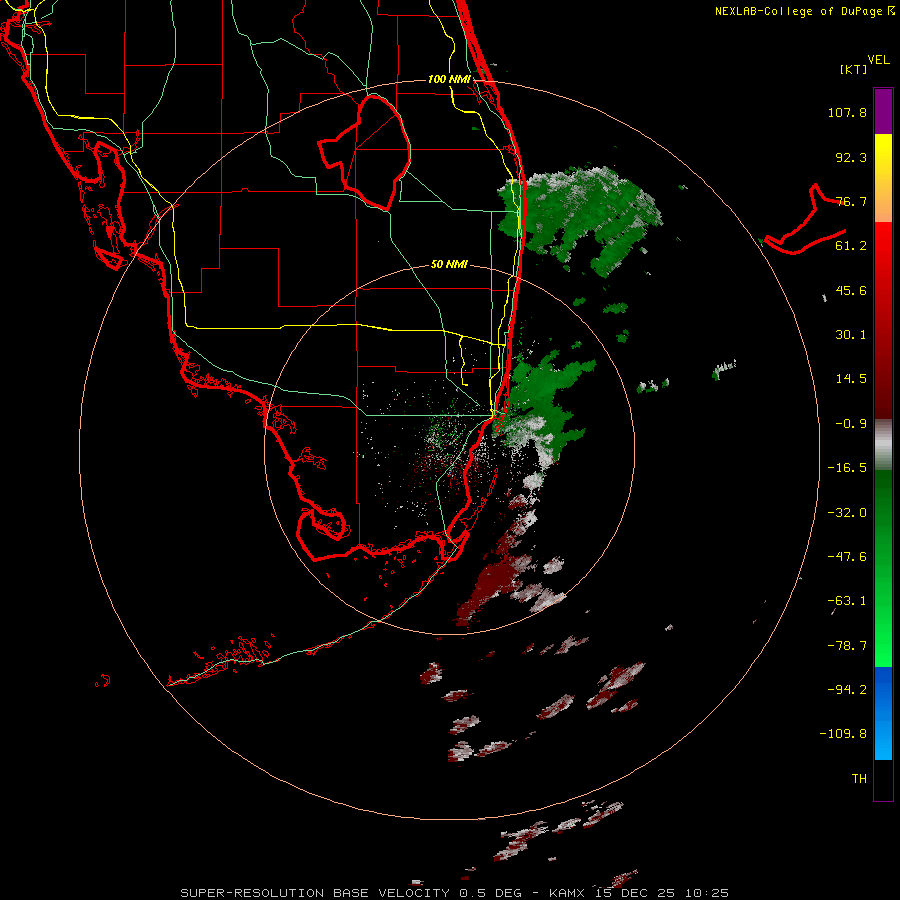Image resolution: width=900 pixels, height=900 pixels.
Task: Click the NEXLAB-College of DuPage label
Action: tap(805, 11)
